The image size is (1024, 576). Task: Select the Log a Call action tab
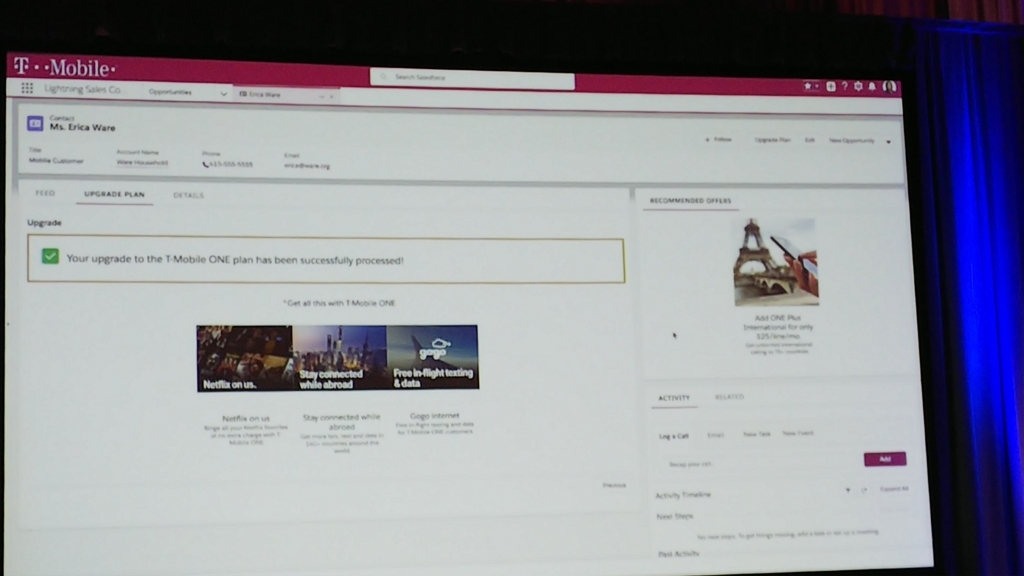tap(674, 436)
